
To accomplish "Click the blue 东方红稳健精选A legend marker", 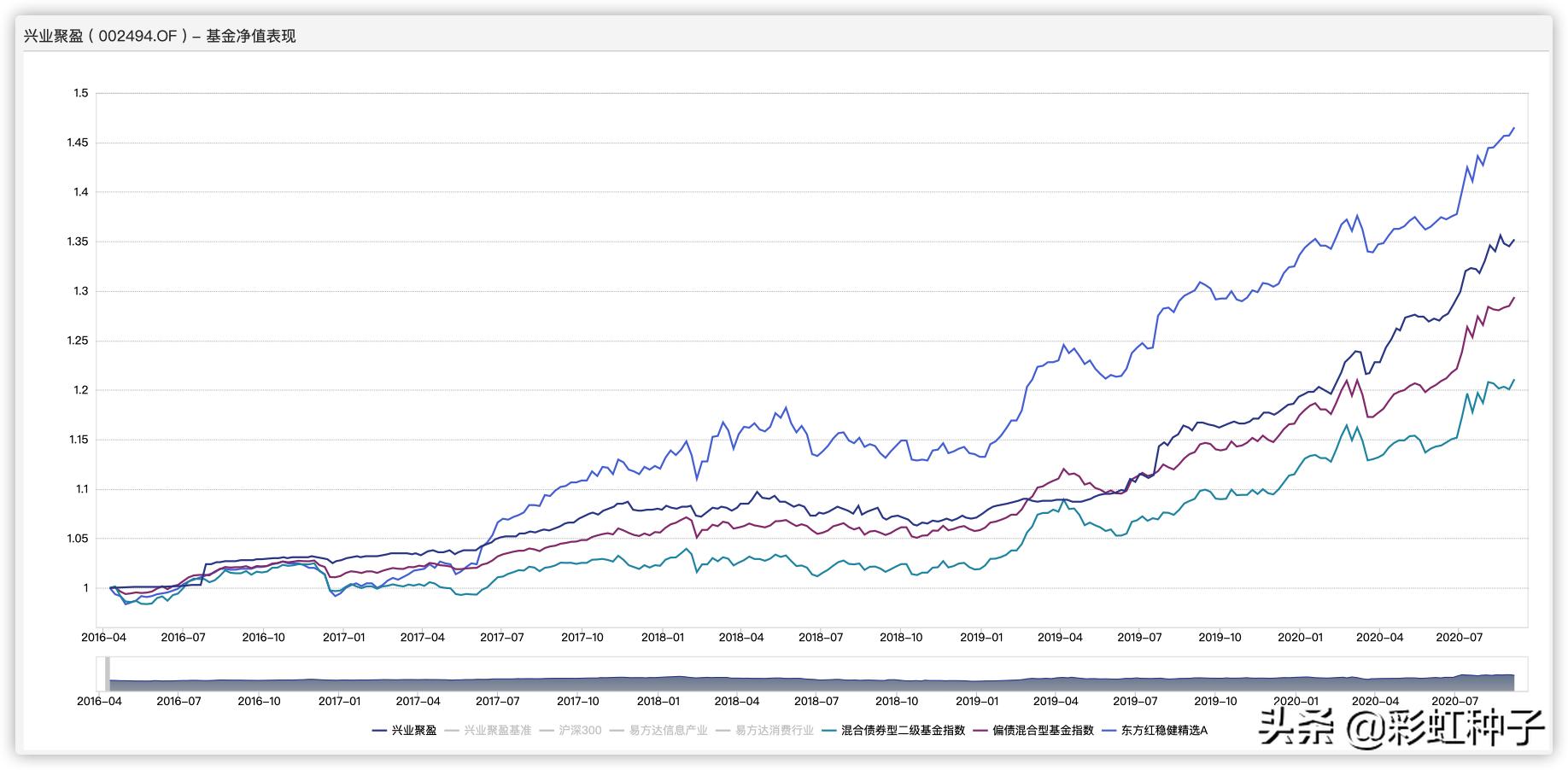I will point(1109,731).
